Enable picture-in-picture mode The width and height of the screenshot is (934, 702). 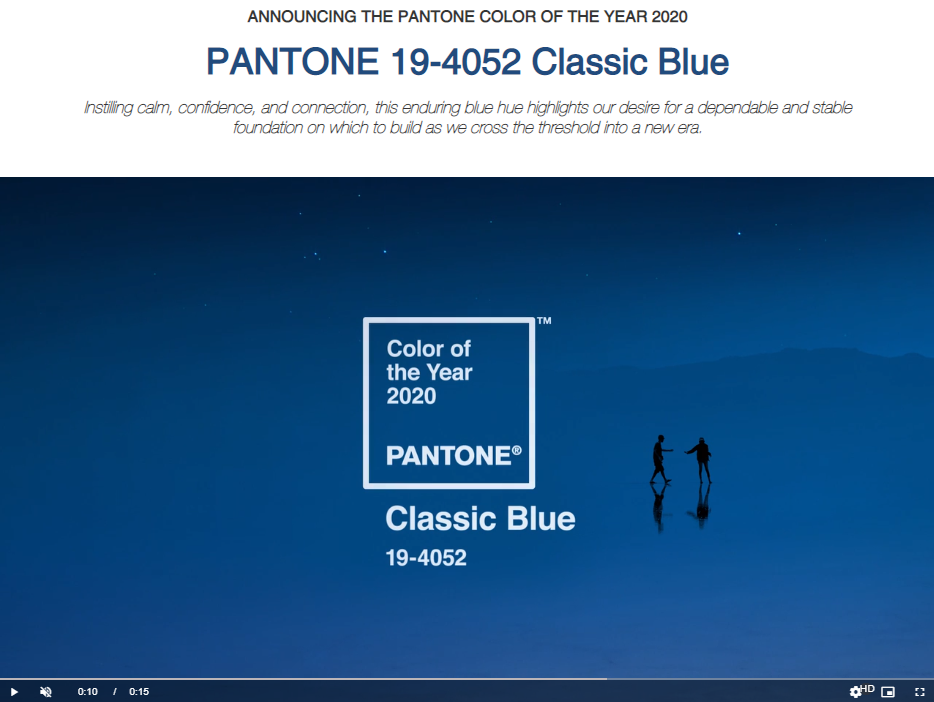[888, 691]
